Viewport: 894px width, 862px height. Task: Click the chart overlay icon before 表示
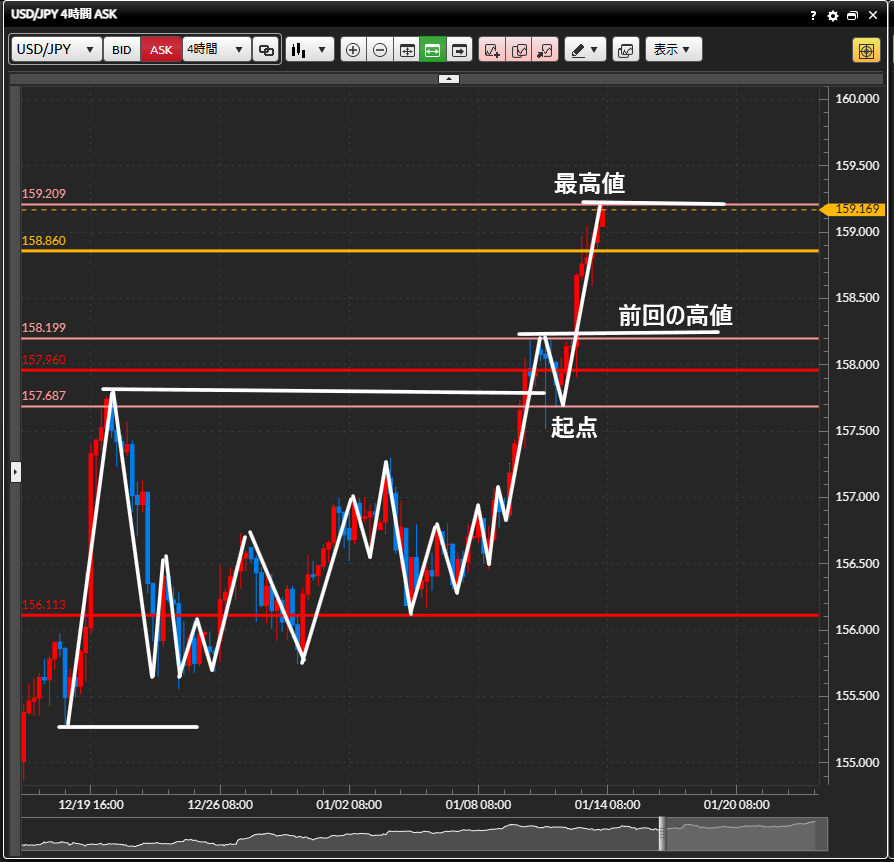tap(625, 49)
